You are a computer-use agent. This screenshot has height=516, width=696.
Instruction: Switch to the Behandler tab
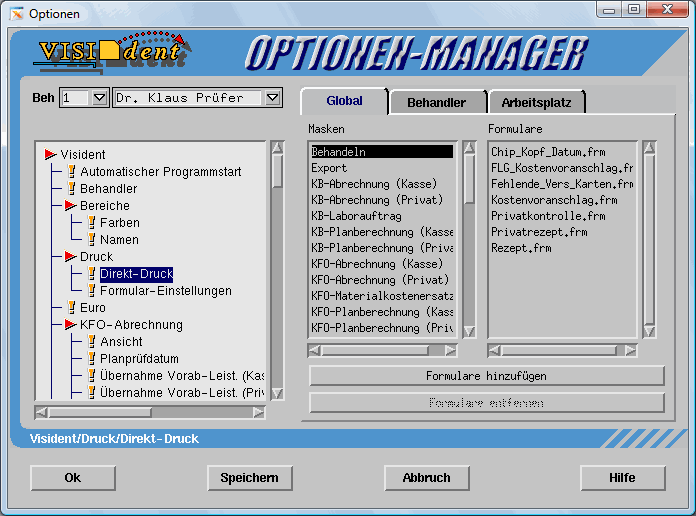[436, 103]
